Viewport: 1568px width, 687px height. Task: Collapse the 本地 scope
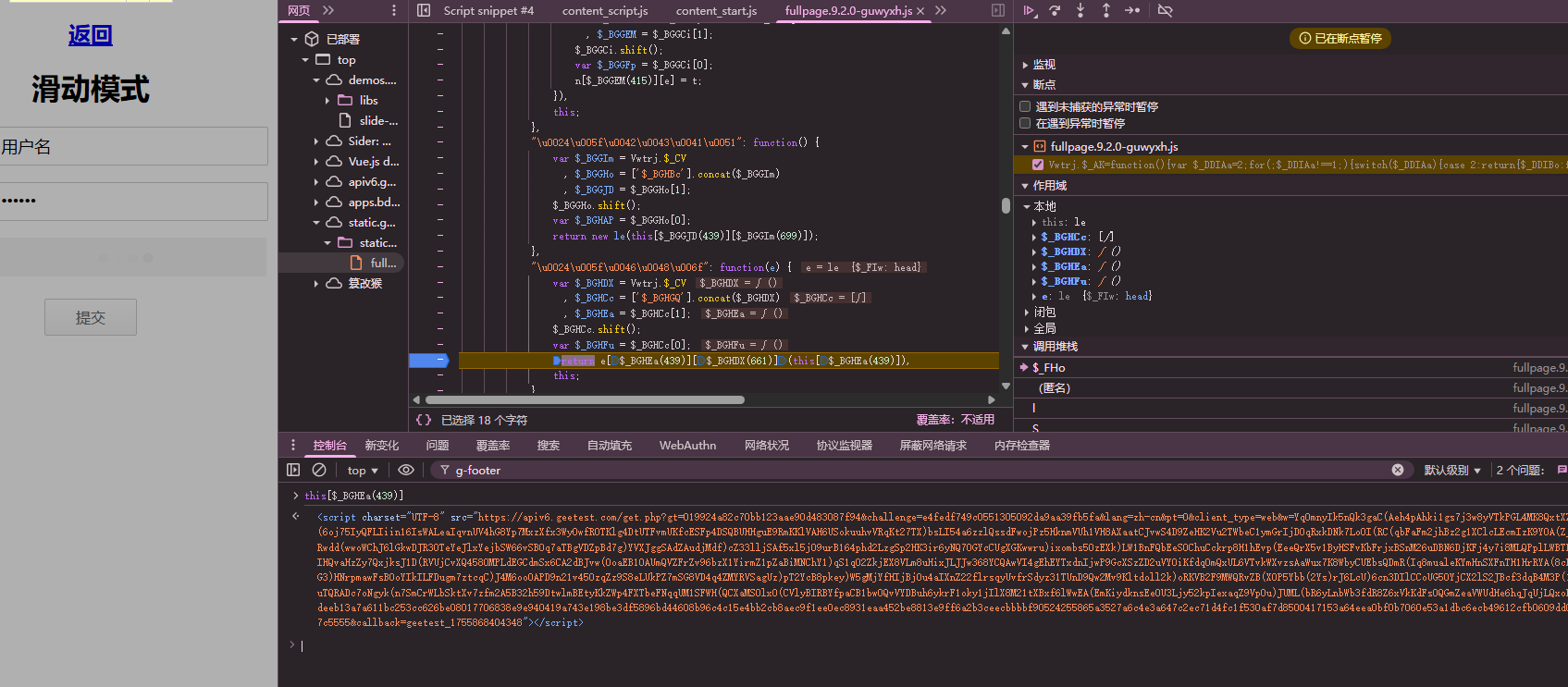pyautogui.click(x=1026, y=206)
